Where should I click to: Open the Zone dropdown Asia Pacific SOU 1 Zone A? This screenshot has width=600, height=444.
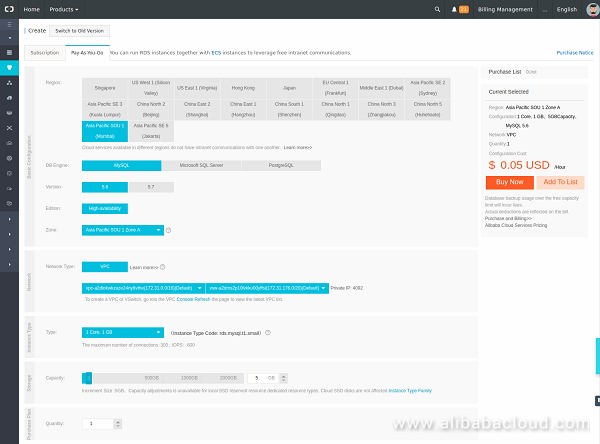click(123, 230)
